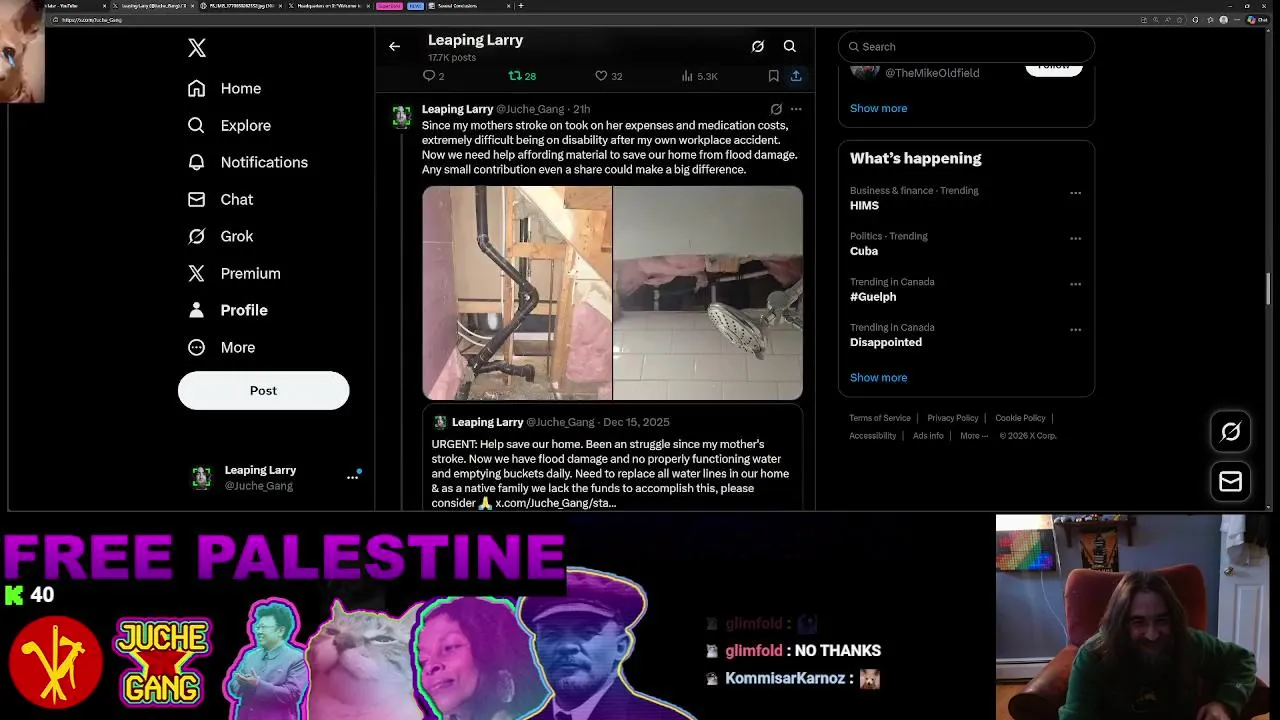Open the quoted Dec 15, 2025 post
This screenshot has width=1280, height=720.
pos(612,458)
